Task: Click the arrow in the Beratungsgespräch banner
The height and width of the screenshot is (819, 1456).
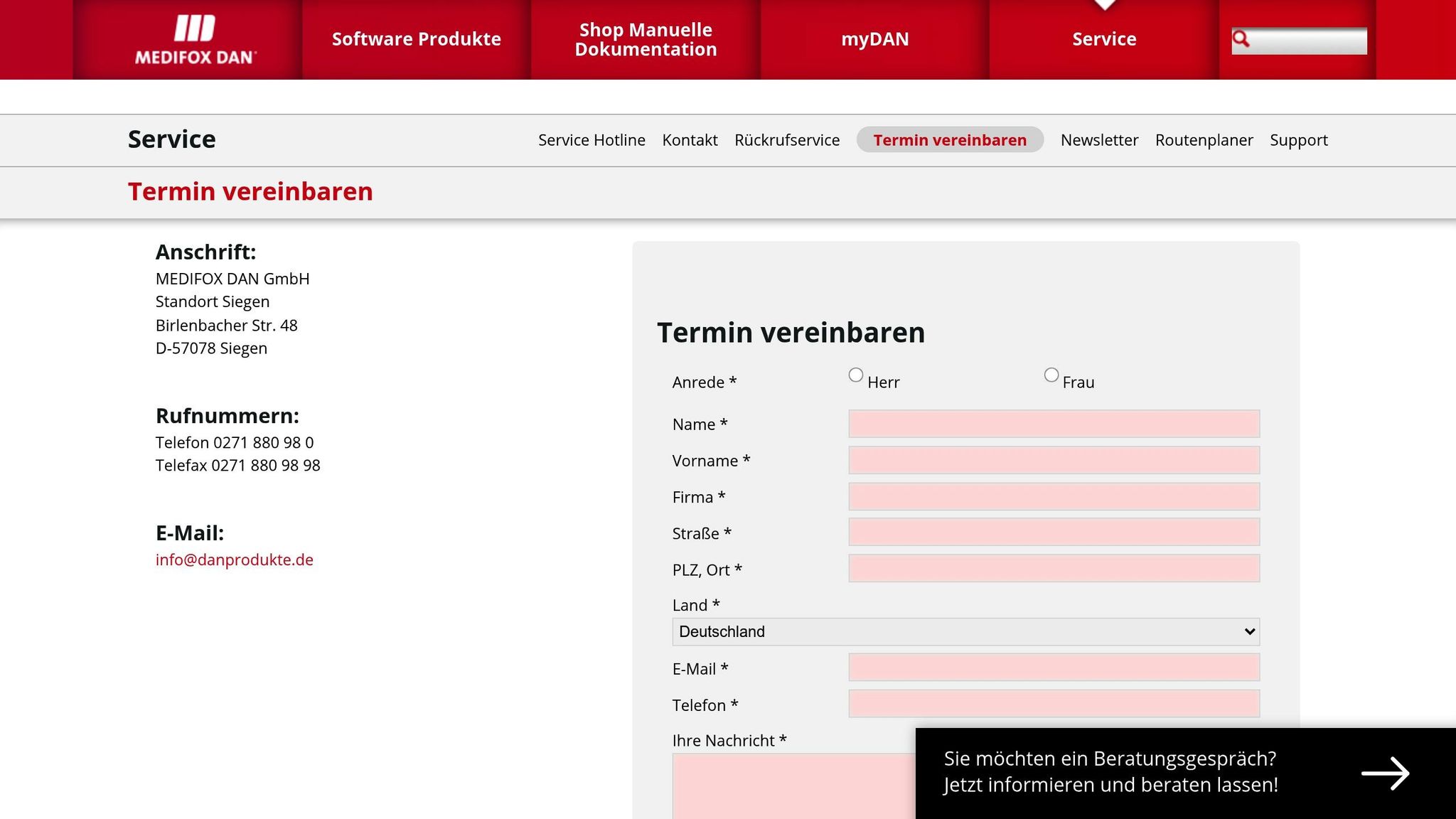Action: tap(1385, 773)
